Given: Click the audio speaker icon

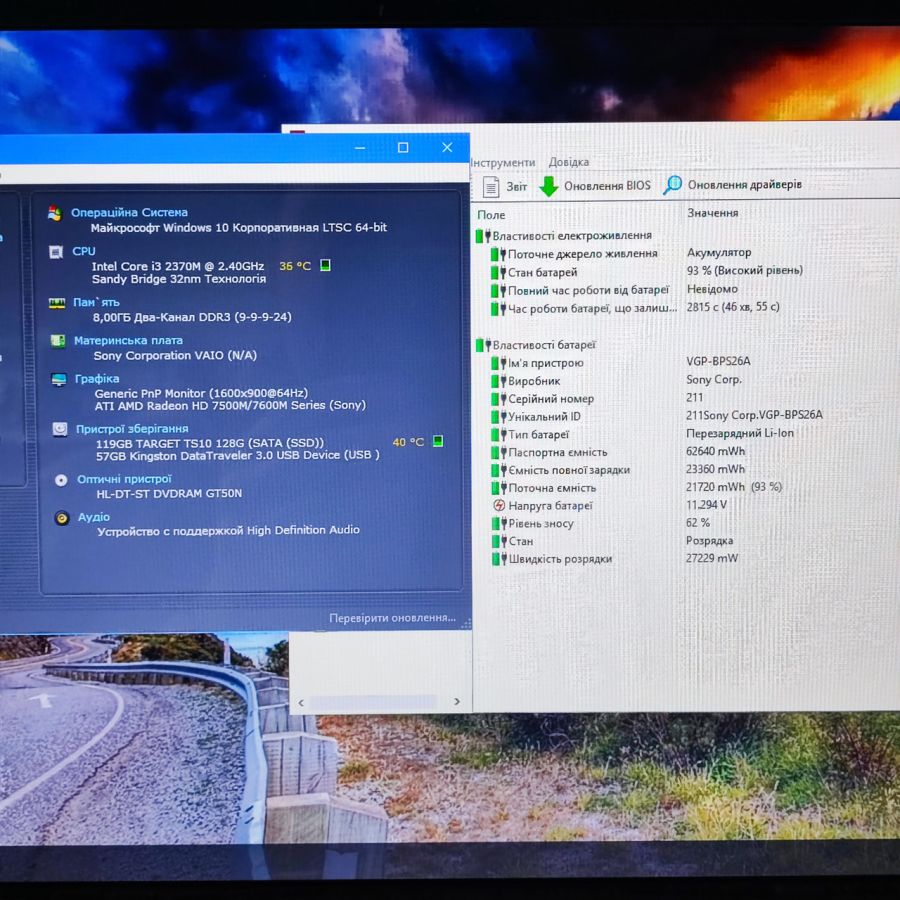Looking at the screenshot, I should click(x=62, y=518).
